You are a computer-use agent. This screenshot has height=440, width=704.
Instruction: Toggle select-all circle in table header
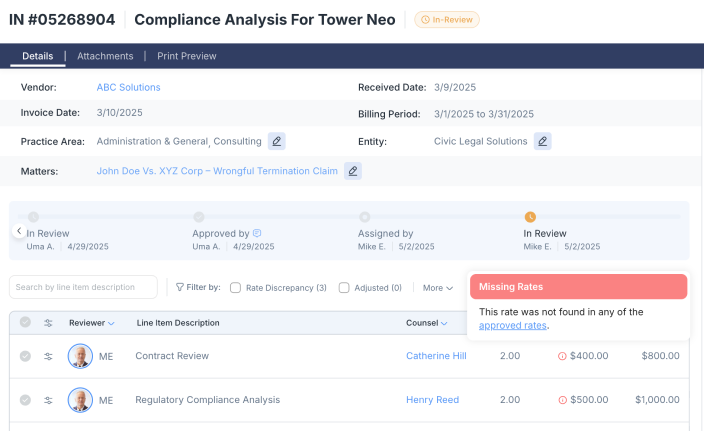coord(25,322)
